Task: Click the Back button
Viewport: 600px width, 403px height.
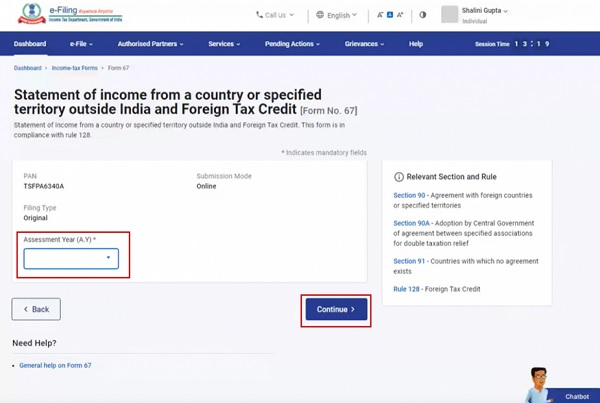Action: click(x=36, y=309)
